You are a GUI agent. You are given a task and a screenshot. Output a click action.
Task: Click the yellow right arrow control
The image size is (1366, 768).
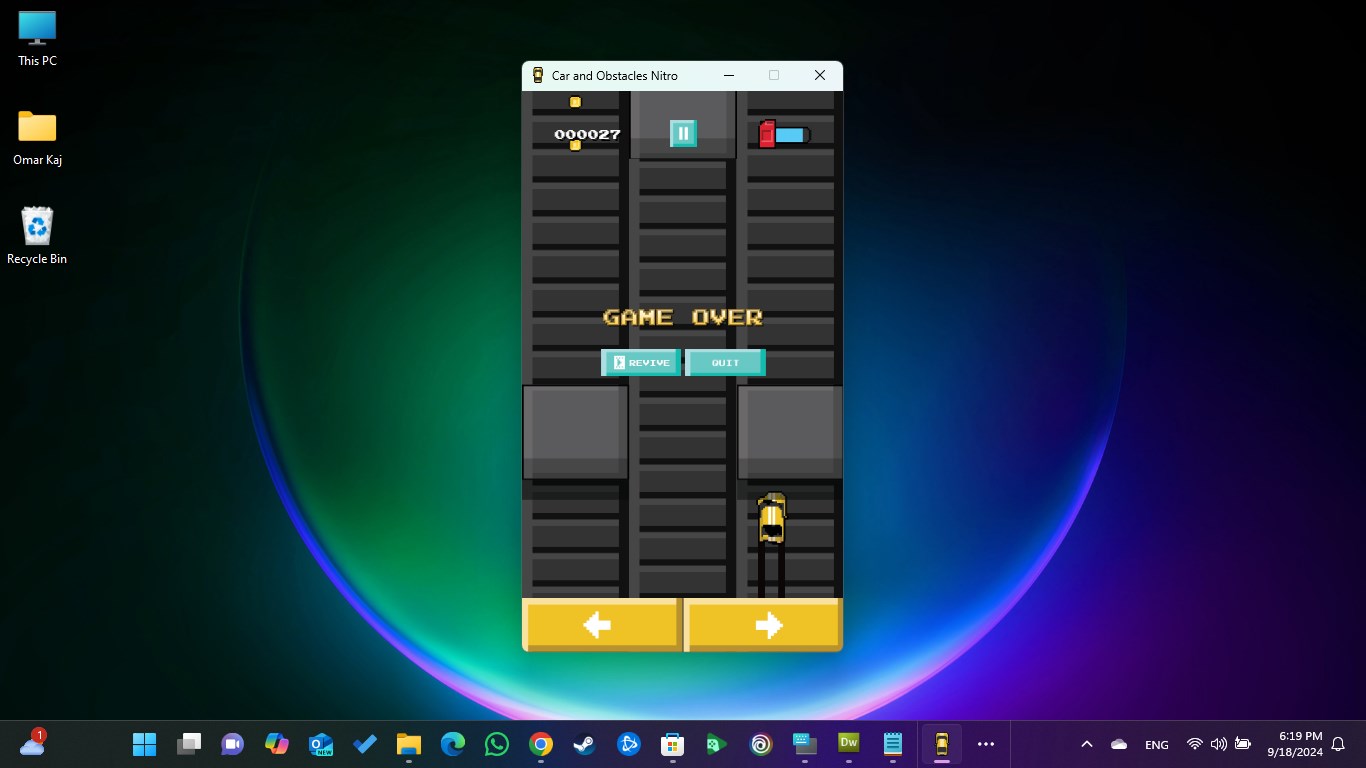click(x=763, y=625)
